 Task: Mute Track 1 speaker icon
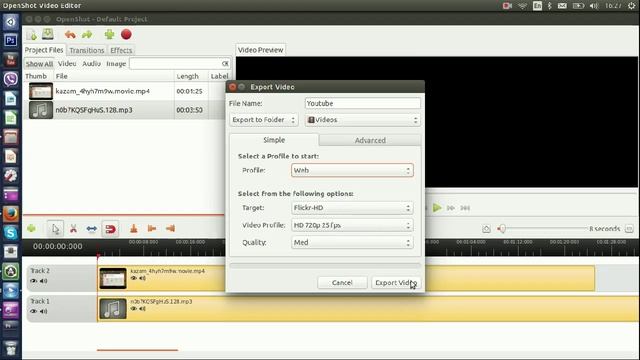[x=44, y=311]
